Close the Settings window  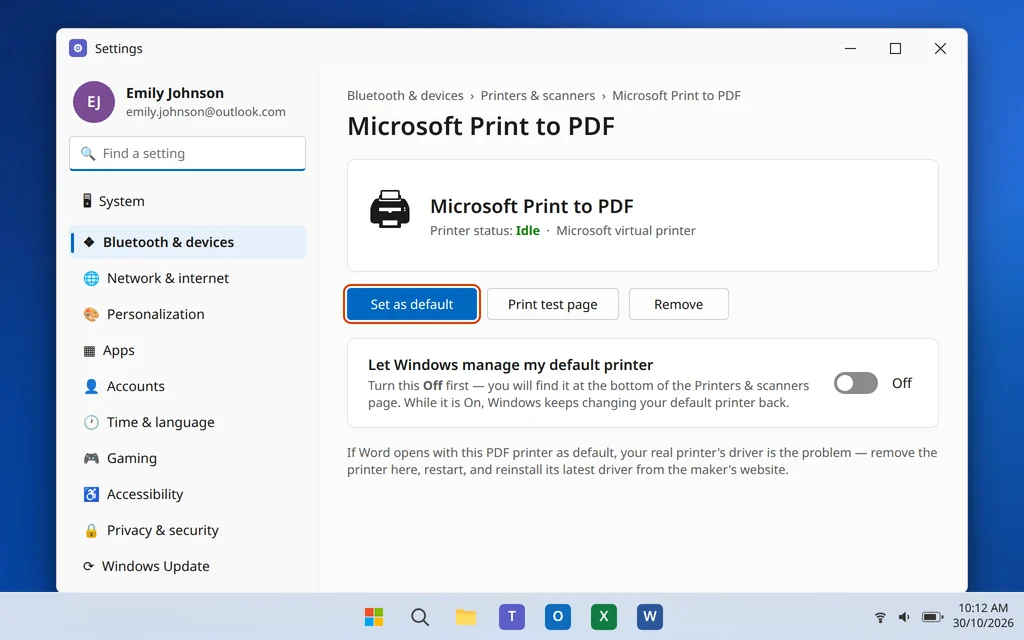940,48
